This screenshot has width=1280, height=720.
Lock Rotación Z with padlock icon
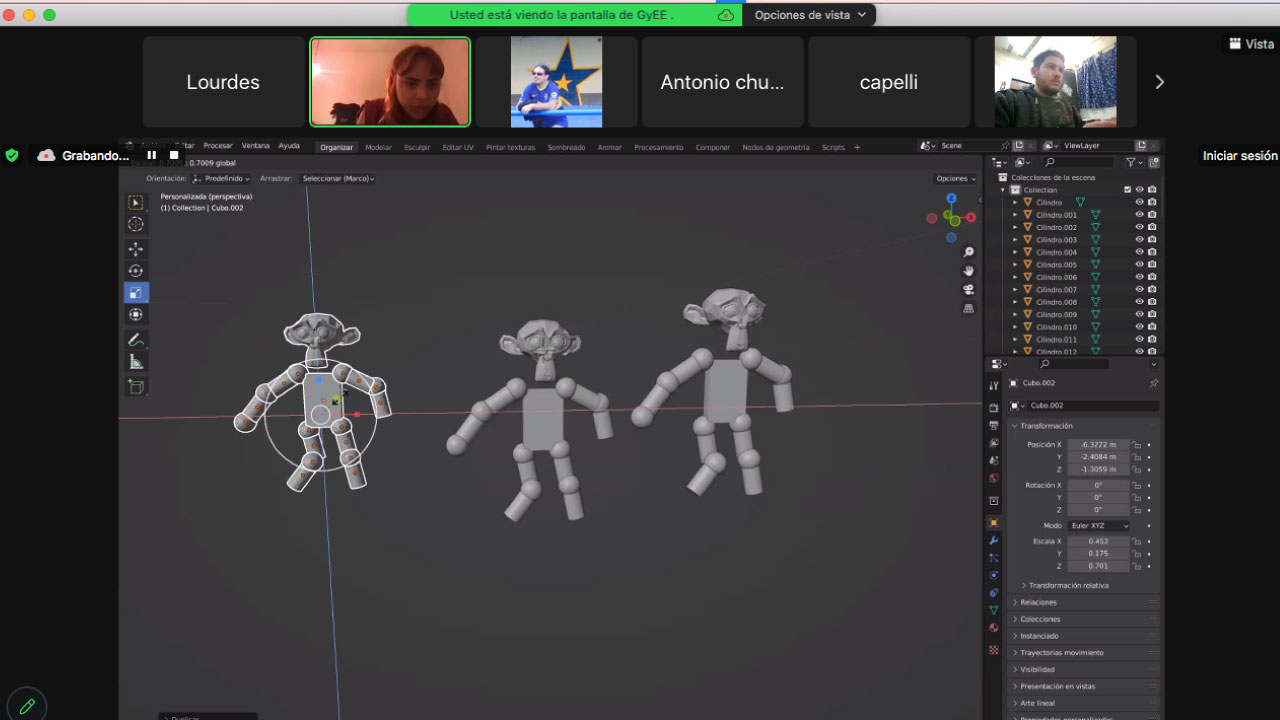click(x=1137, y=509)
